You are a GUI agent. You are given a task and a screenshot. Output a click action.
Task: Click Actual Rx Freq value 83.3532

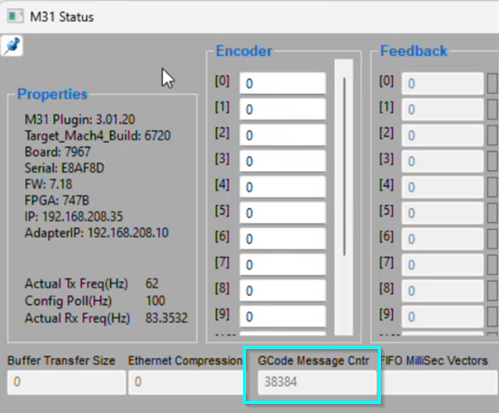pos(166,318)
